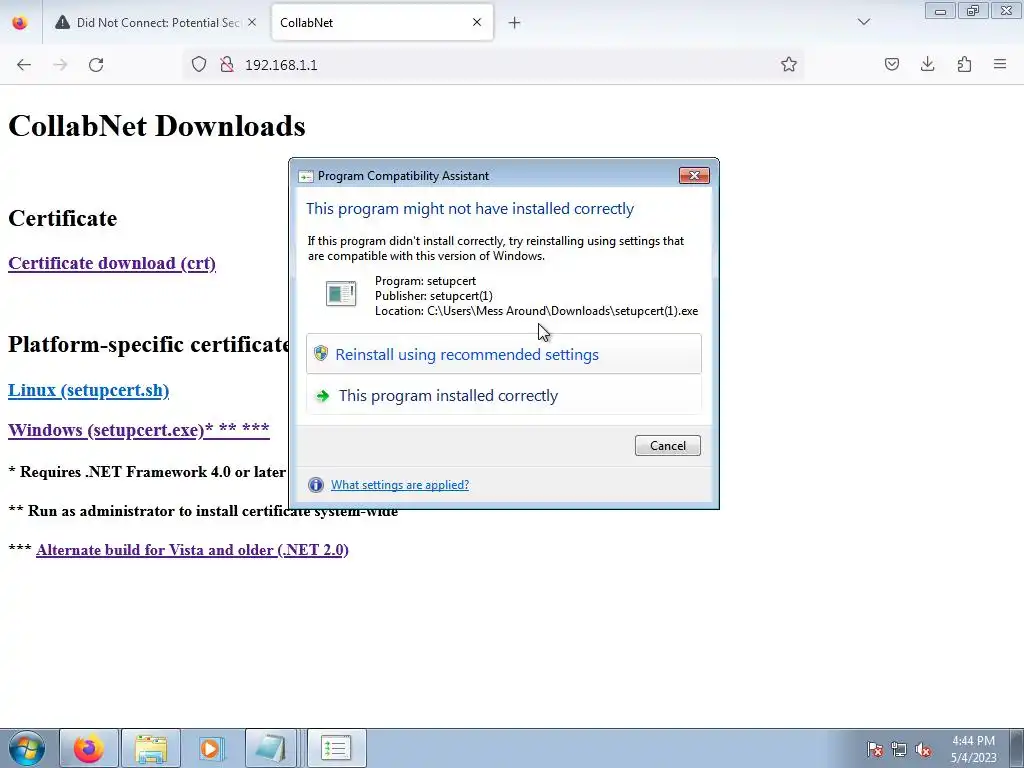1024x768 pixels.
Task: Switch to the Did Not Connect tab
Action: [x=155, y=23]
